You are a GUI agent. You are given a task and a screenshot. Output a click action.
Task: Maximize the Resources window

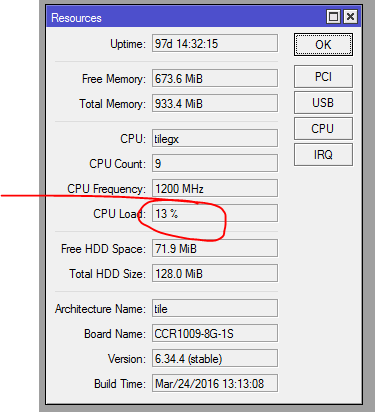(x=333, y=17)
